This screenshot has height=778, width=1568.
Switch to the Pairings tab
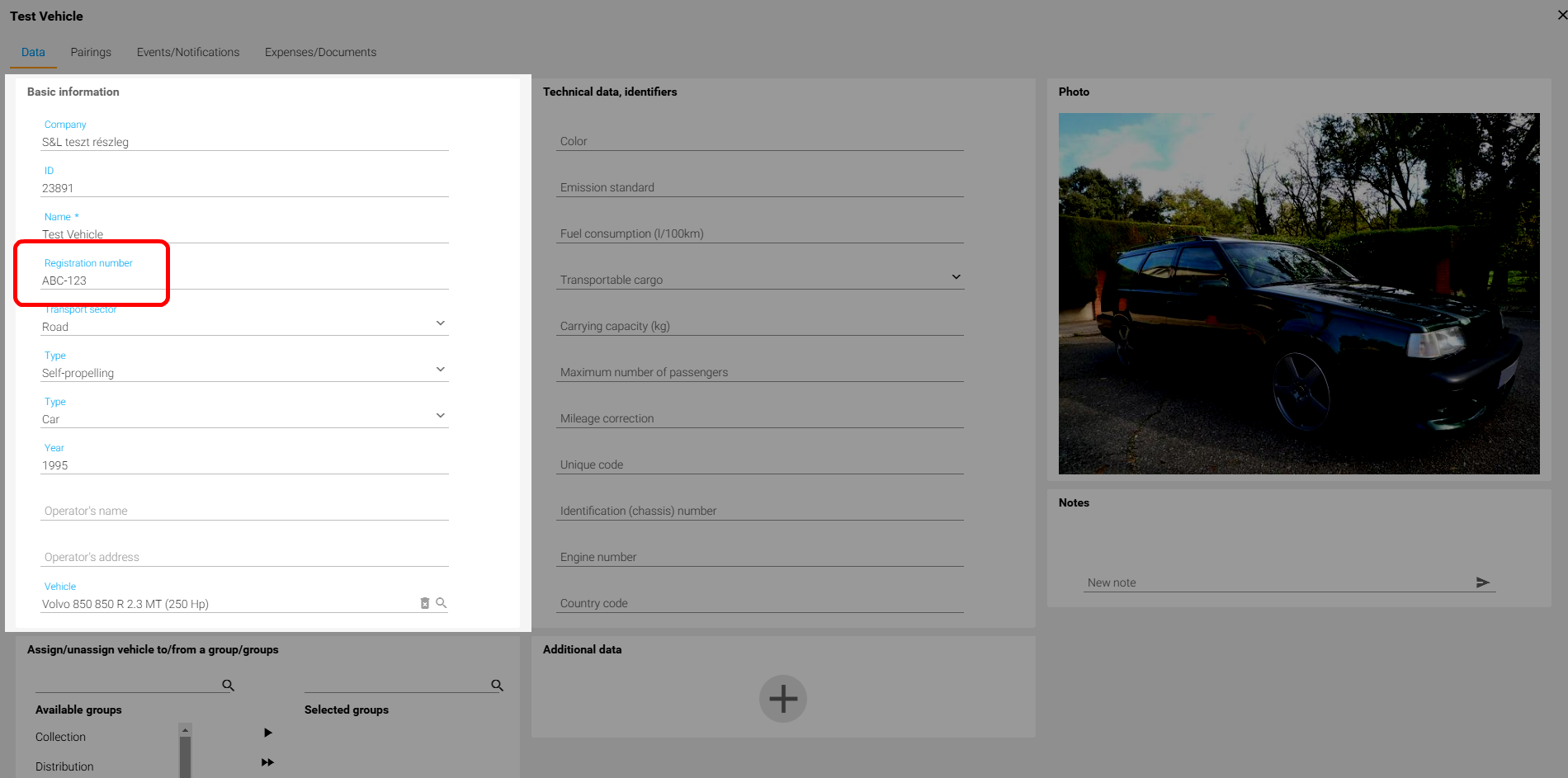coord(91,52)
